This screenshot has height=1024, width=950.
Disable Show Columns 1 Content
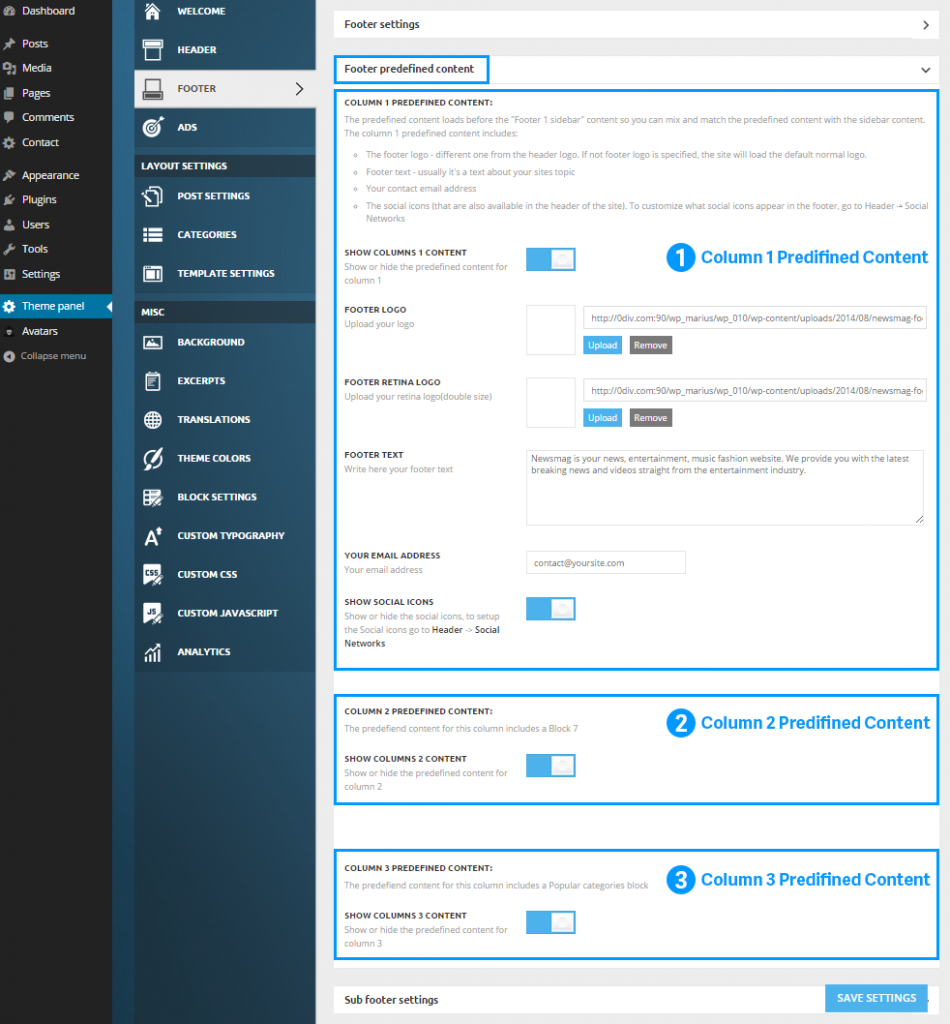(x=550, y=257)
